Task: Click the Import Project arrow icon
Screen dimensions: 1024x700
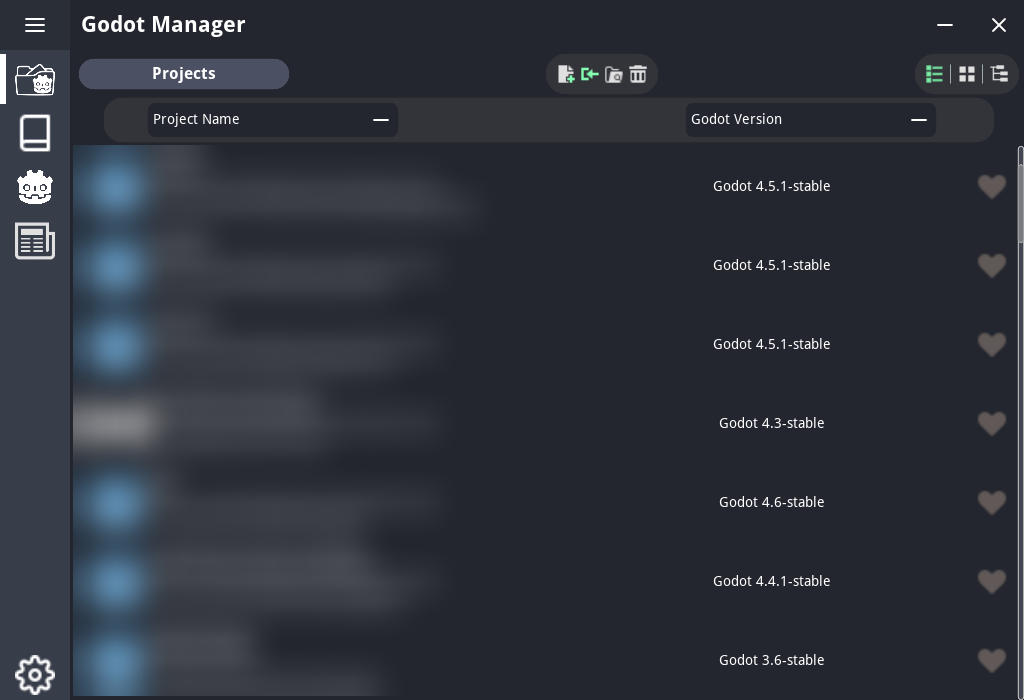Action: 590,74
